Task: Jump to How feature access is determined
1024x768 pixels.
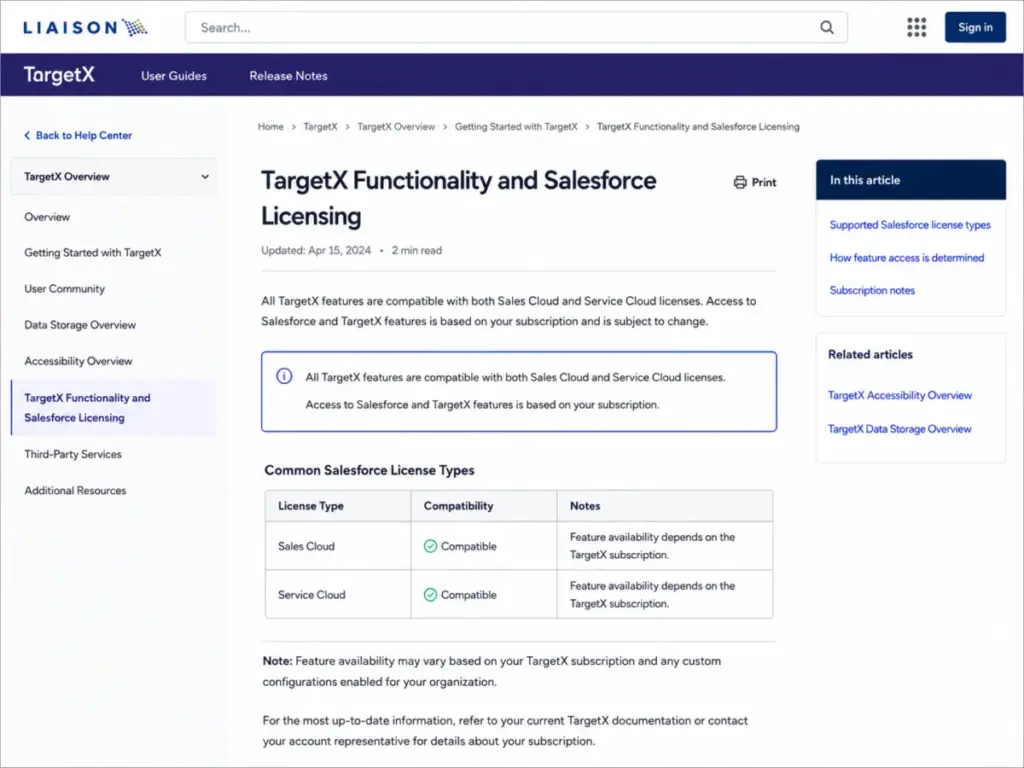Action: (x=906, y=257)
